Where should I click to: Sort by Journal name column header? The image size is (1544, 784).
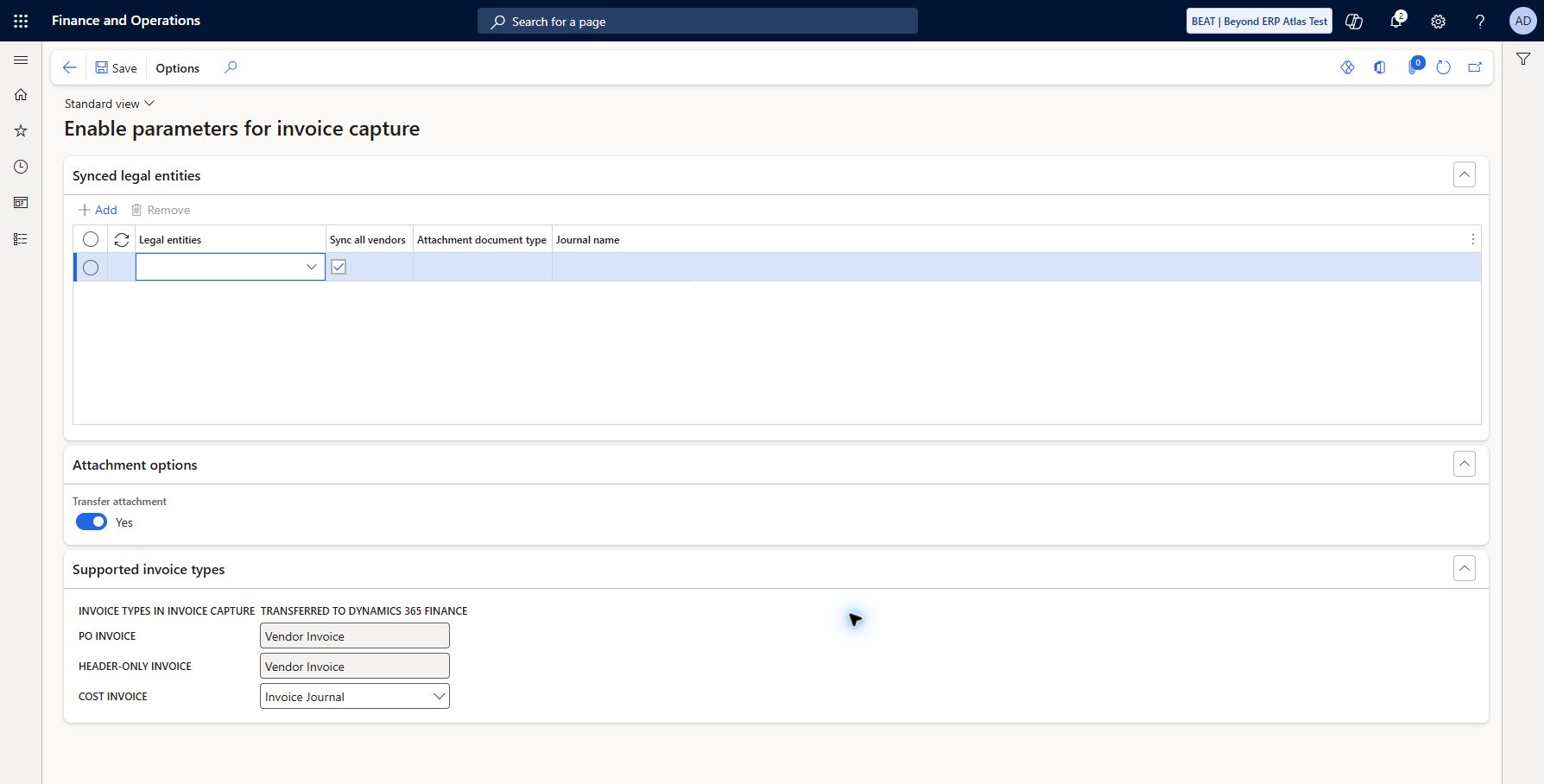coord(587,240)
